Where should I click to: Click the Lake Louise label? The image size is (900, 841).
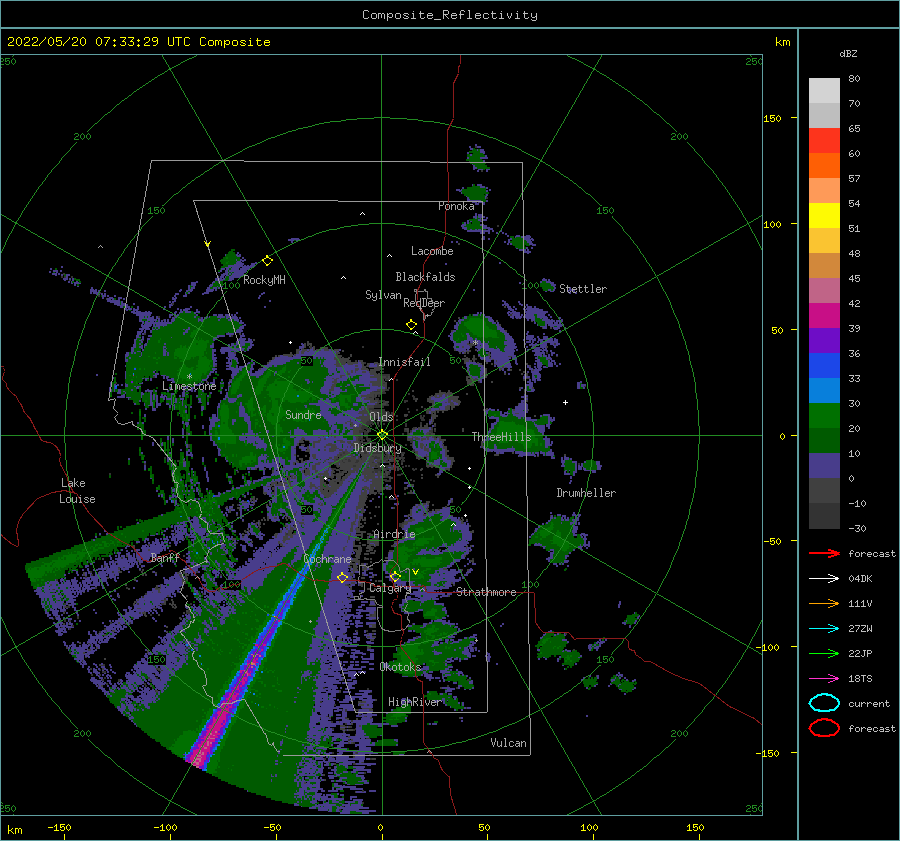point(77,491)
